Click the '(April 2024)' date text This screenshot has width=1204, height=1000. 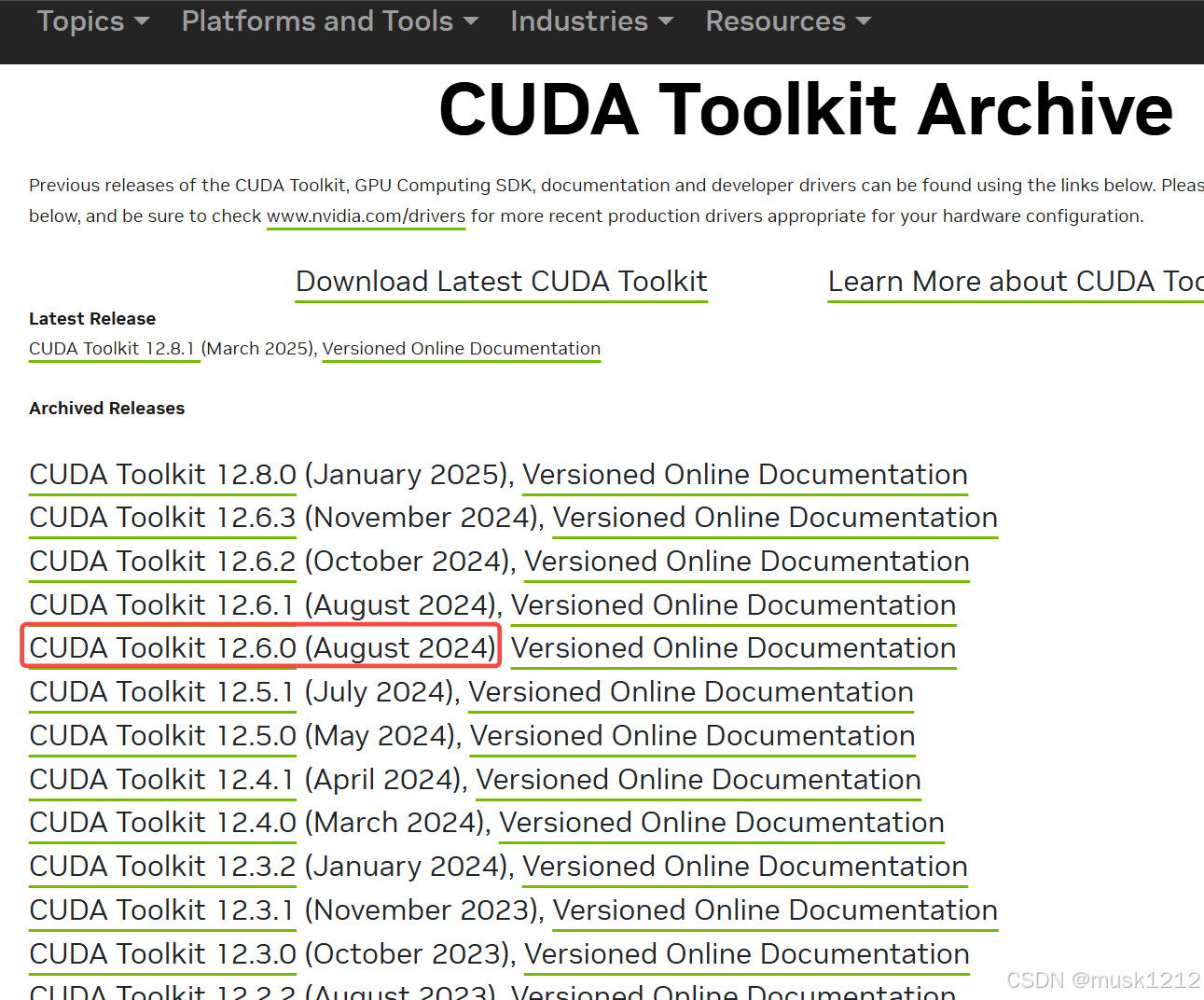click(x=382, y=780)
